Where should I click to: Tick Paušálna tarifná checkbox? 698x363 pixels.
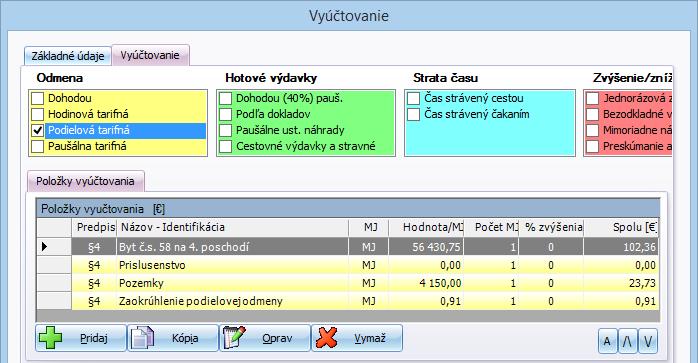[38, 147]
